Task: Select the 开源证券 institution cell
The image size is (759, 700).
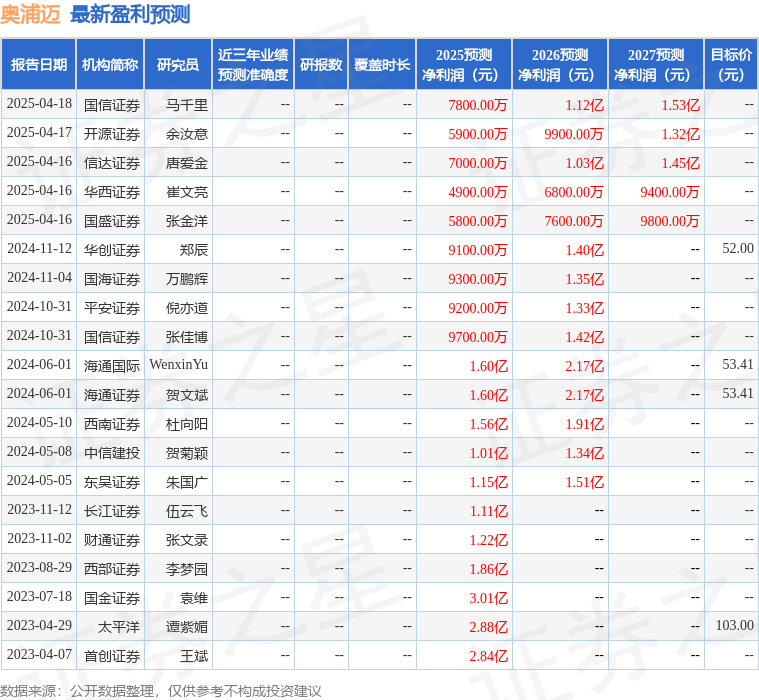Action: tap(112, 134)
